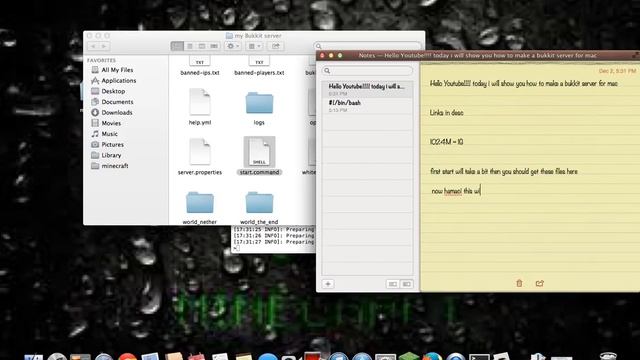The width and height of the screenshot is (640, 360).
Task: Open the Finder action gear menu
Action: coord(233,46)
